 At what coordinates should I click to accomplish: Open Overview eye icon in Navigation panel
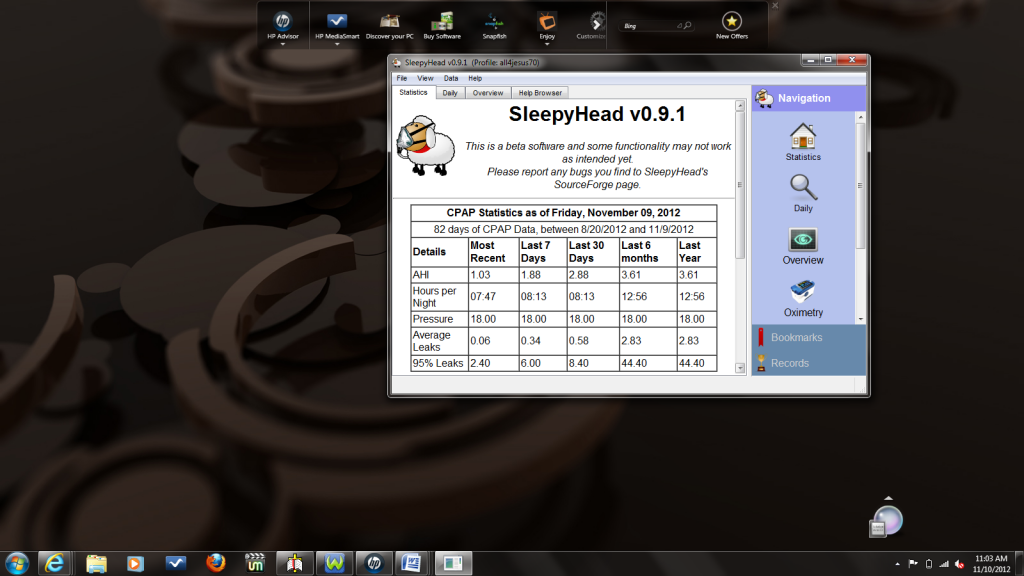803,240
